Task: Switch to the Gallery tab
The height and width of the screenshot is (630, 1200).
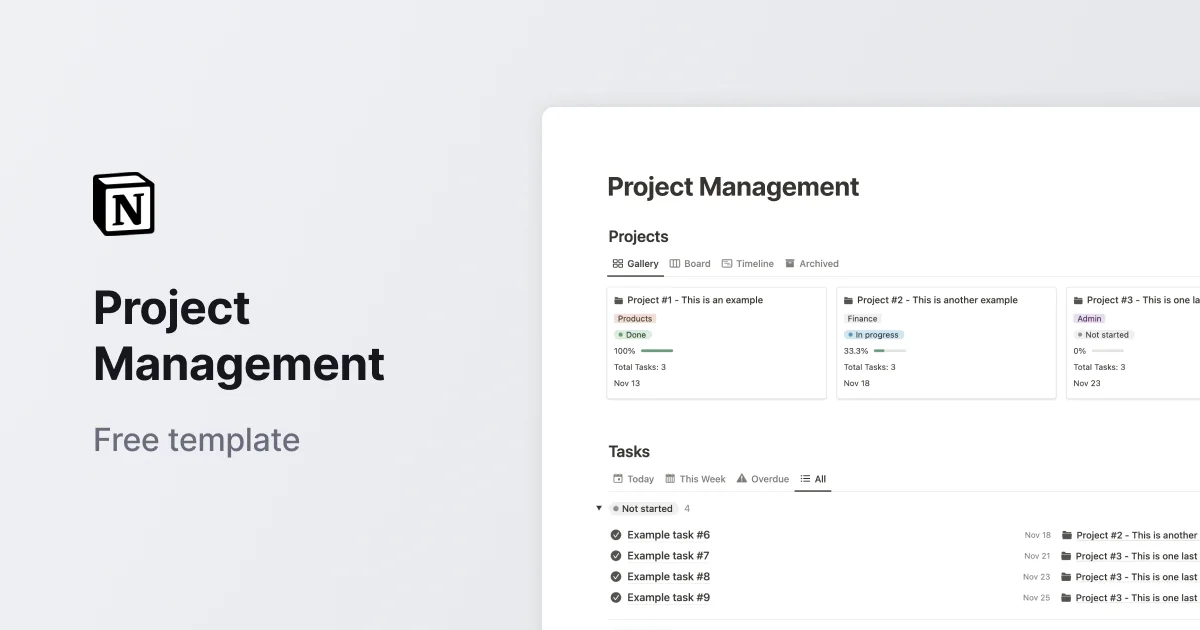Action: click(635, 263)
